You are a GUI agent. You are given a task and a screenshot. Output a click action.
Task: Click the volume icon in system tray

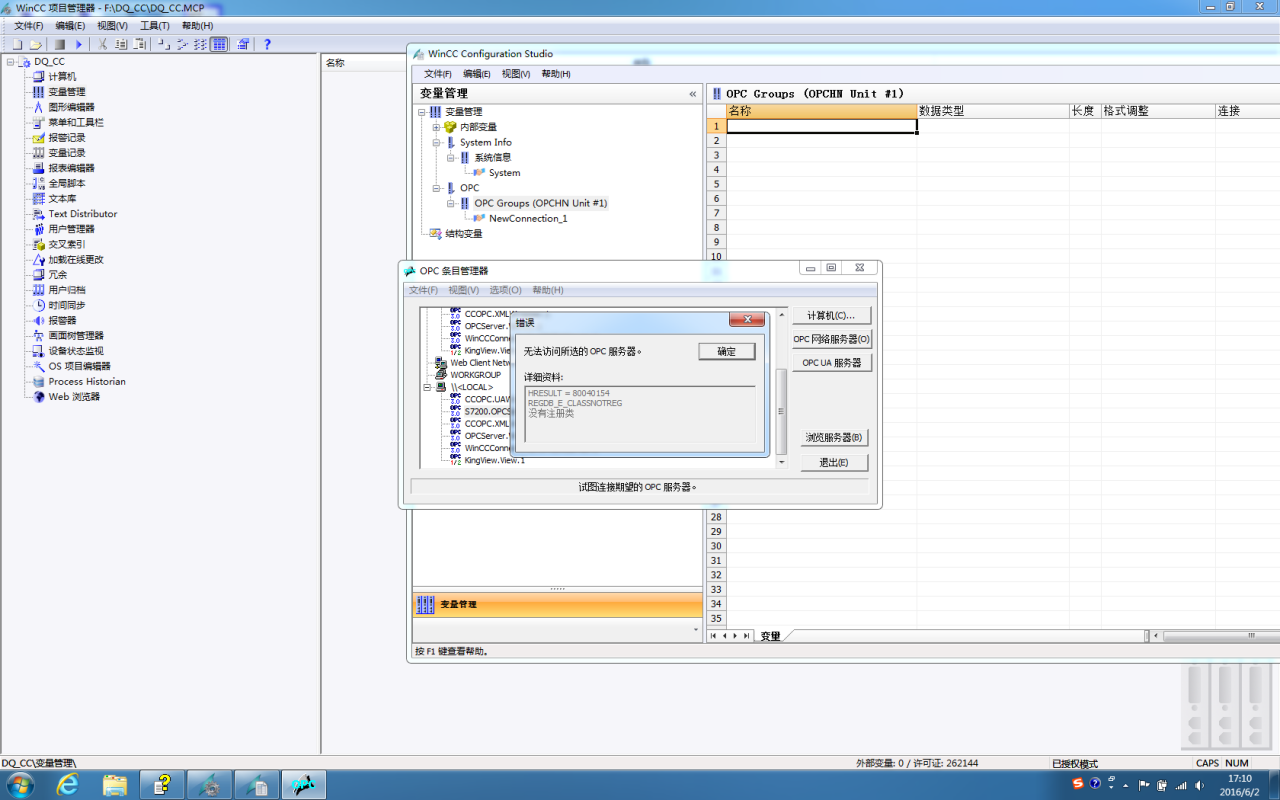pos(1201,785)
